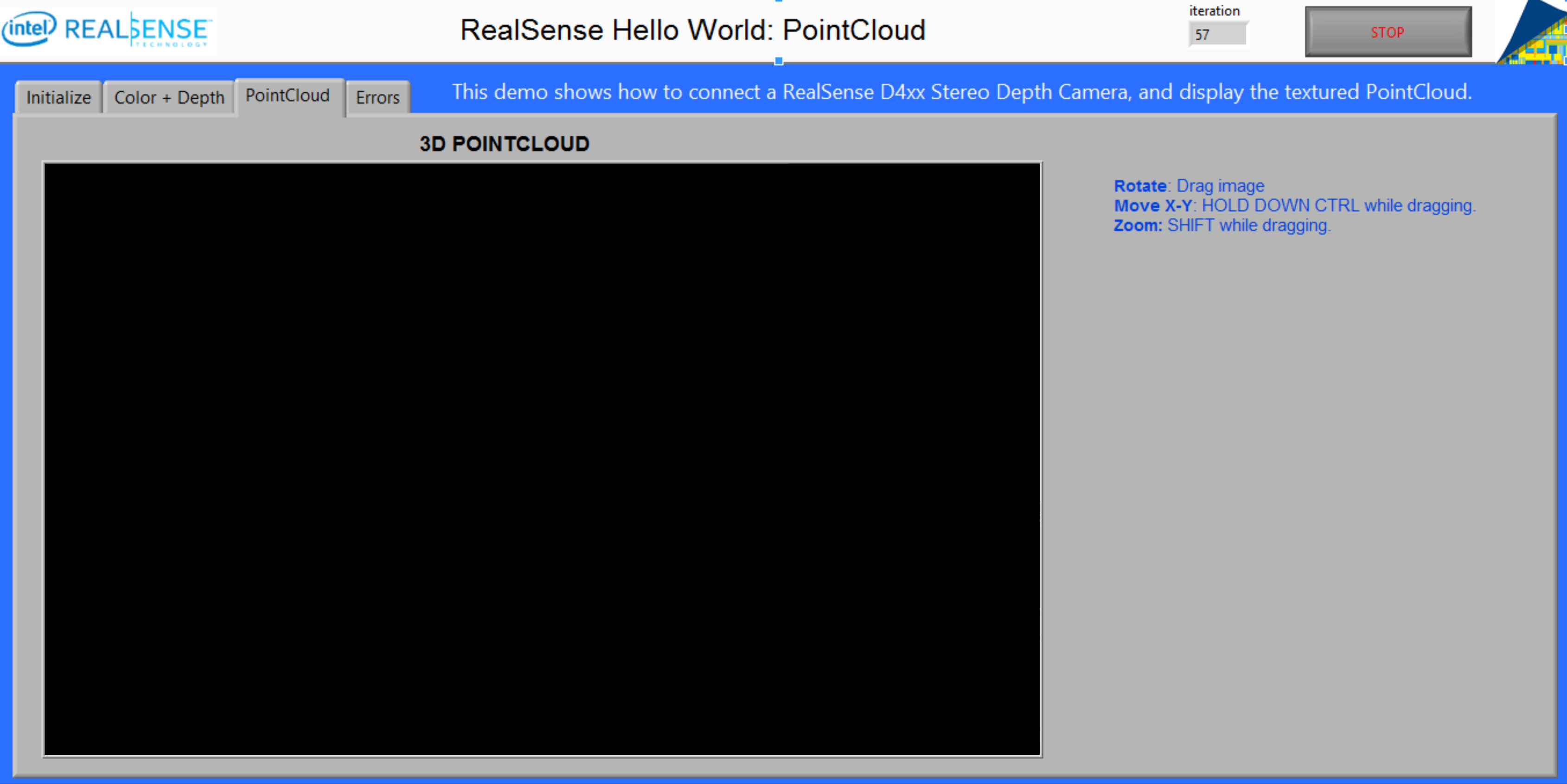Click the Move X-Y instruction text
This screenshot has height=784, width=1567.
pos(1294,205)
